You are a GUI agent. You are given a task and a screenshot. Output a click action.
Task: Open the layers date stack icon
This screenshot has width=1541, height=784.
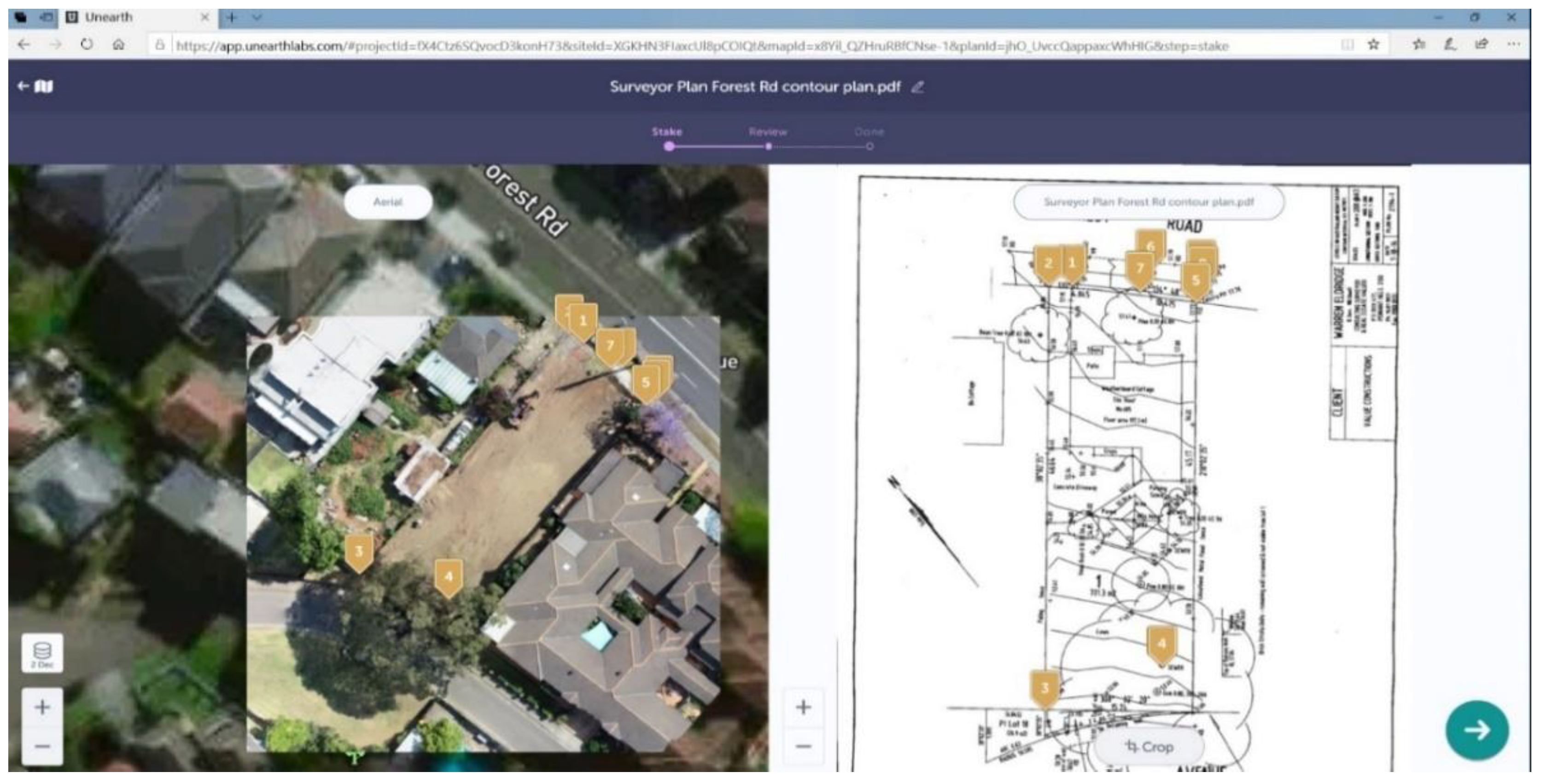pos(42,653)
